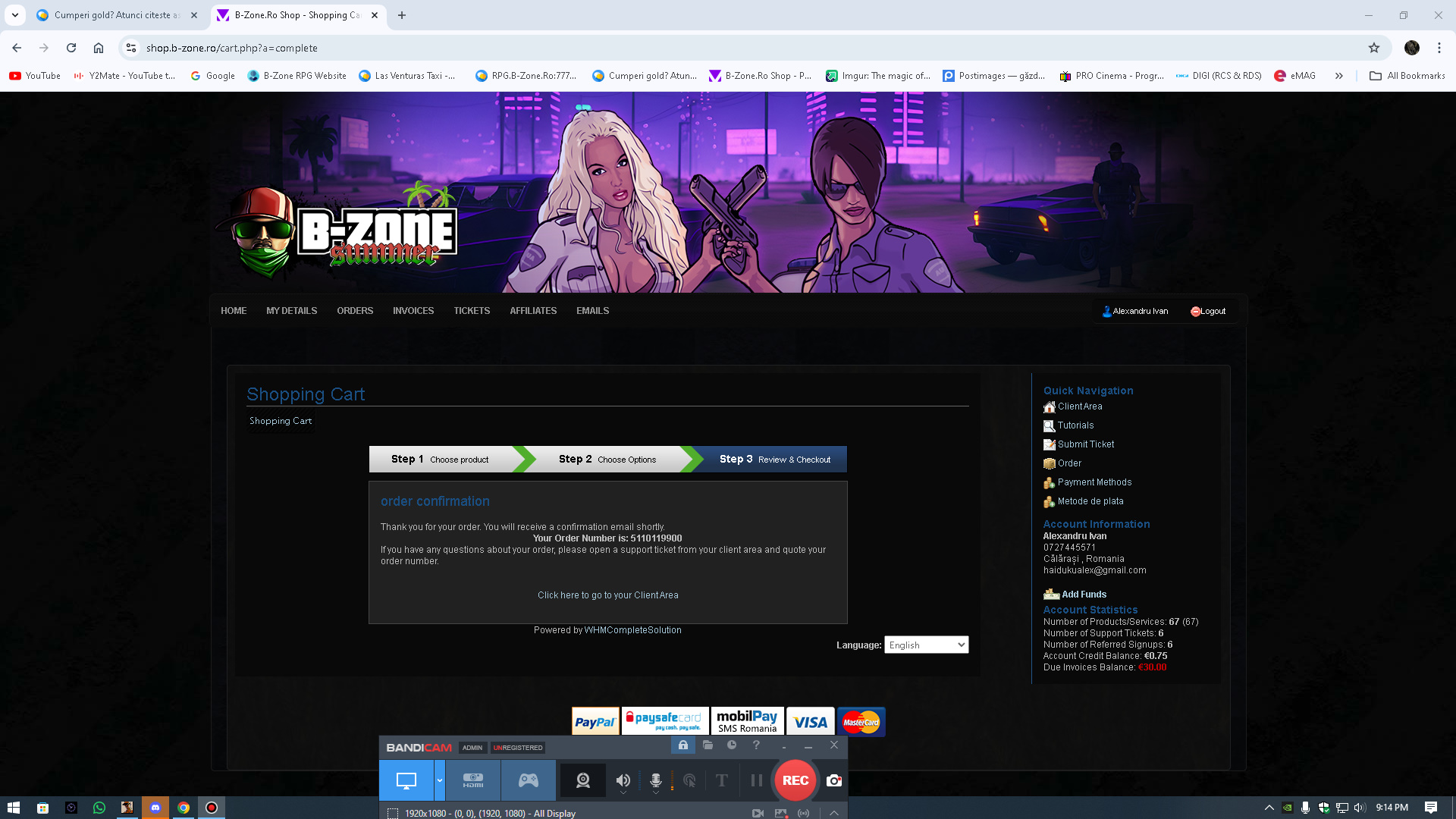Open Windows Start menu

pos(14,808)
